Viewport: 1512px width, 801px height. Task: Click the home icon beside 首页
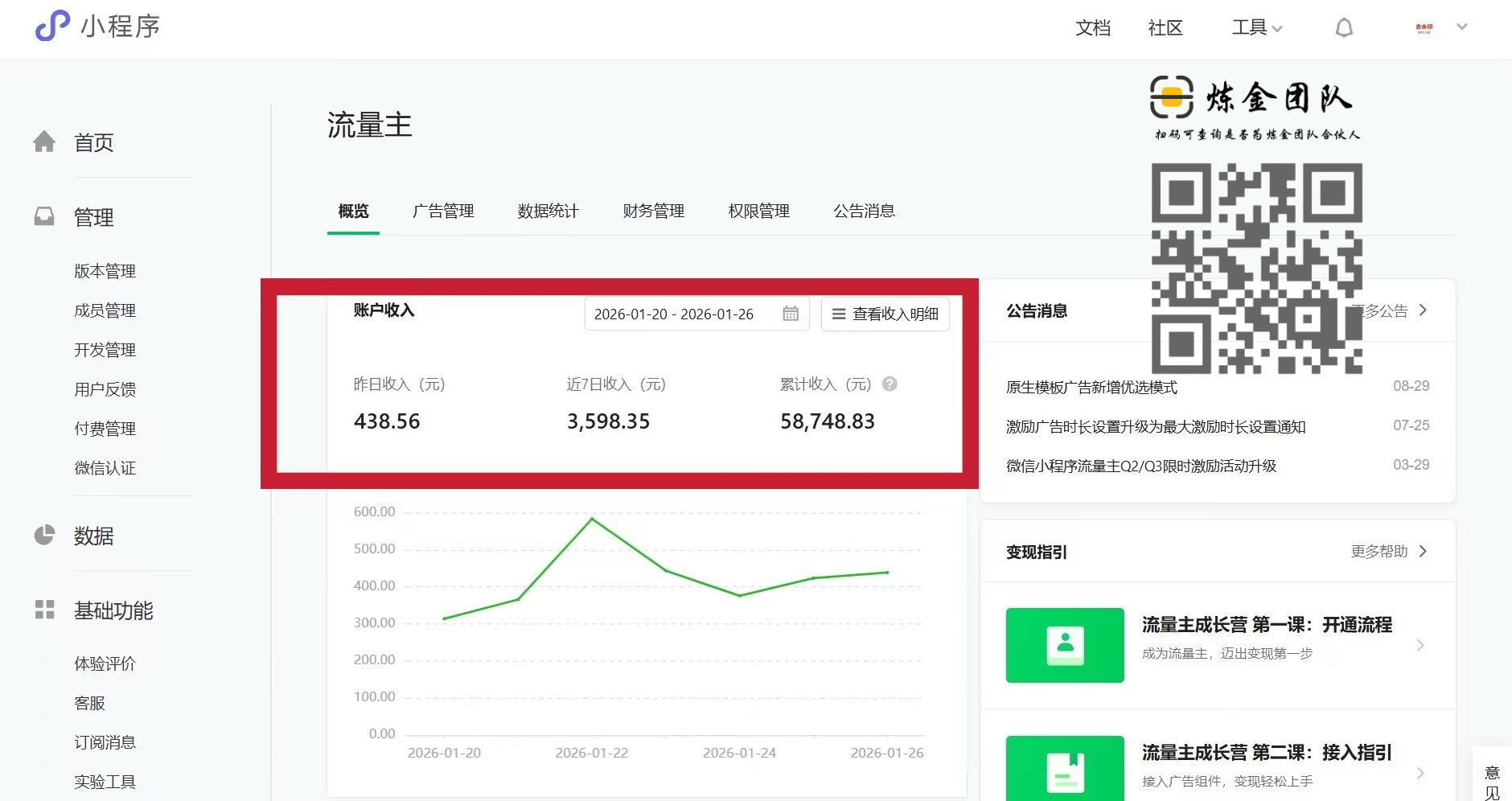(44, 142)
